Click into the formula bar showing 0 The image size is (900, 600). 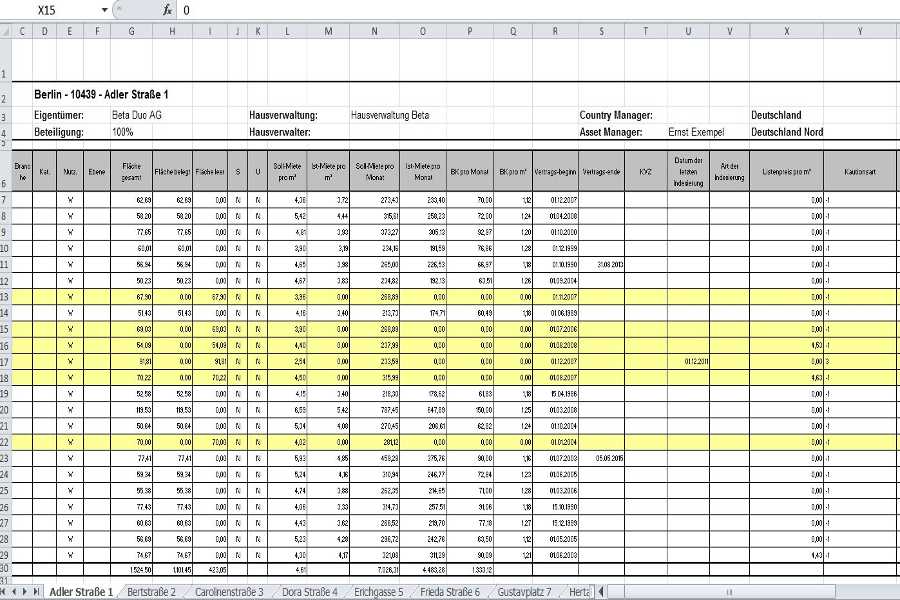click(x=540, y=10)
